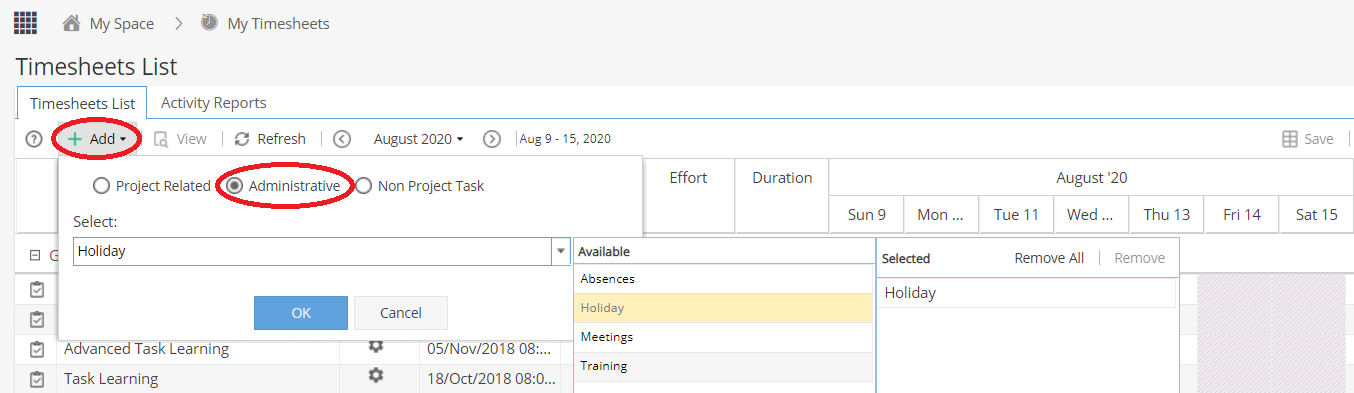Go to next period arrow icon

pyautogui.click(x=492, y=139)
